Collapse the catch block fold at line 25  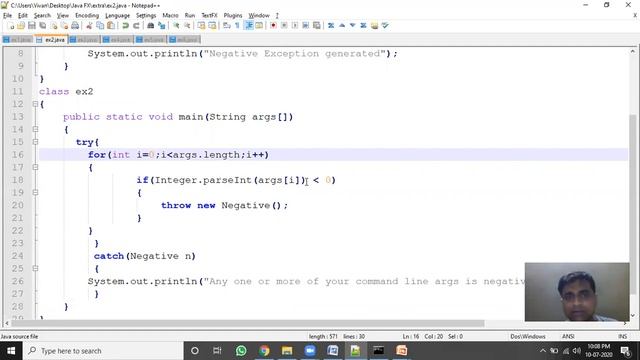click(x=35, y=269)
